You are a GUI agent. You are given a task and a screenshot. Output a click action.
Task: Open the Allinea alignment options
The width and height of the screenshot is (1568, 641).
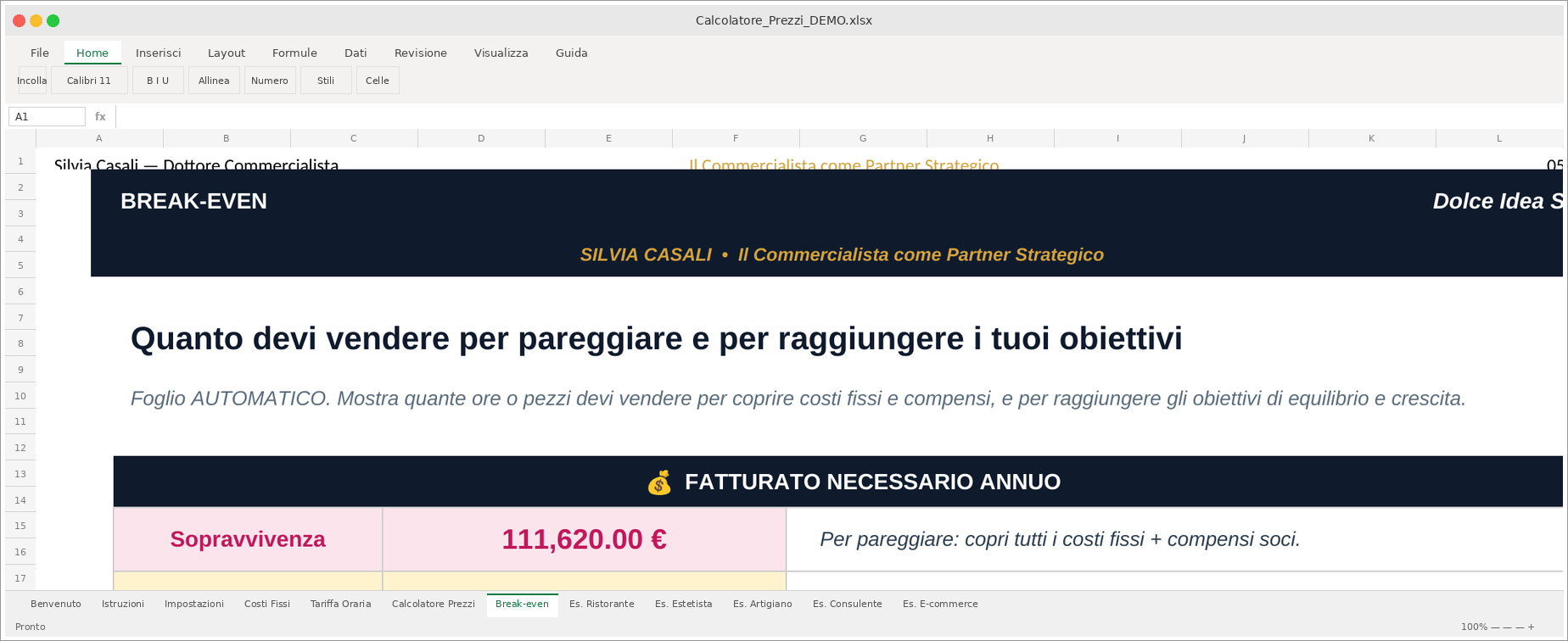[214, 81]
